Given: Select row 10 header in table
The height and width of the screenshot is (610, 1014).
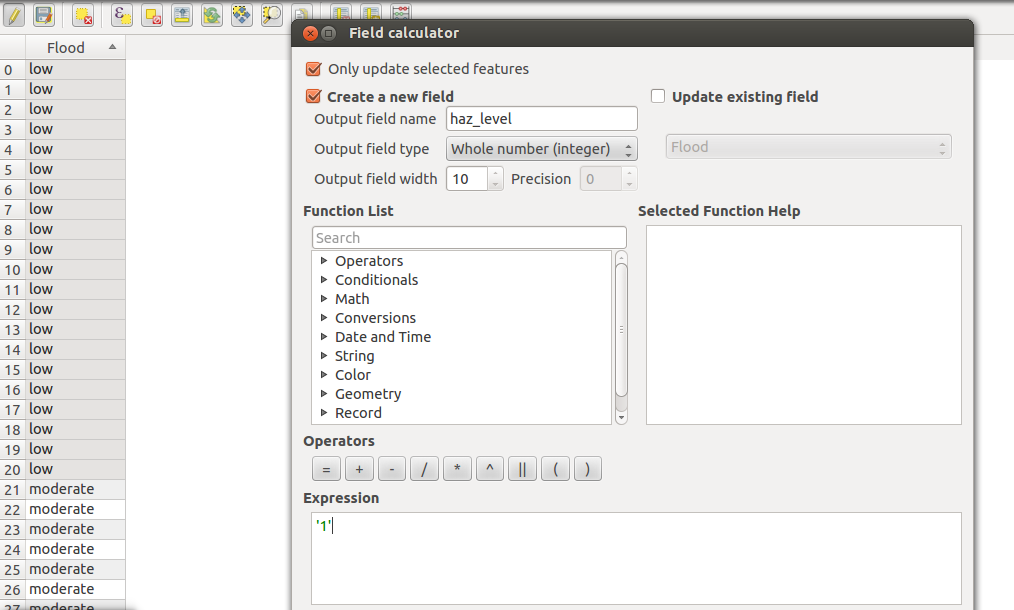Looking at the screenshot, I should click(x=13, y=269).
